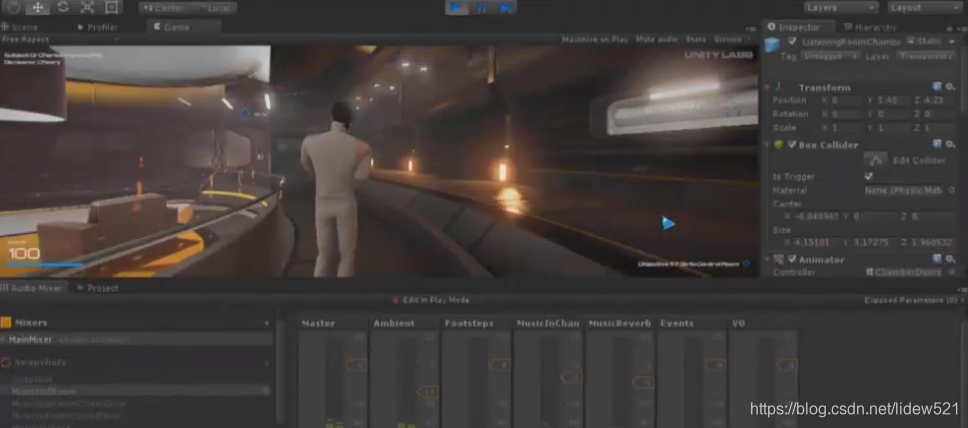This screenshot has height=428, width=968.
Task: Click the Physic Material object field
Action: (904, 190)
